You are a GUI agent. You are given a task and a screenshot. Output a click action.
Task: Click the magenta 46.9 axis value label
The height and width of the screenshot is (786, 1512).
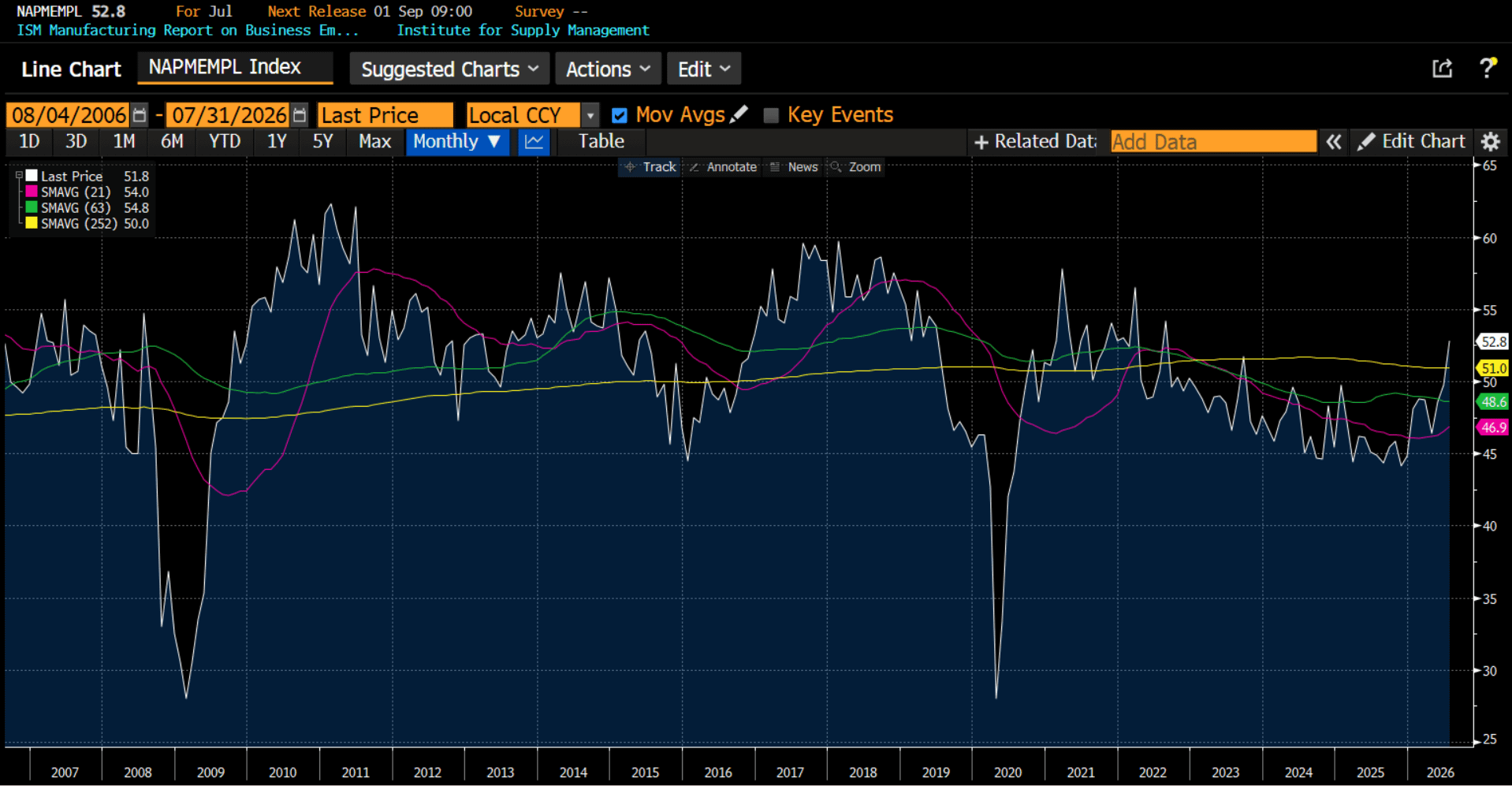[x=1493, y=427]
